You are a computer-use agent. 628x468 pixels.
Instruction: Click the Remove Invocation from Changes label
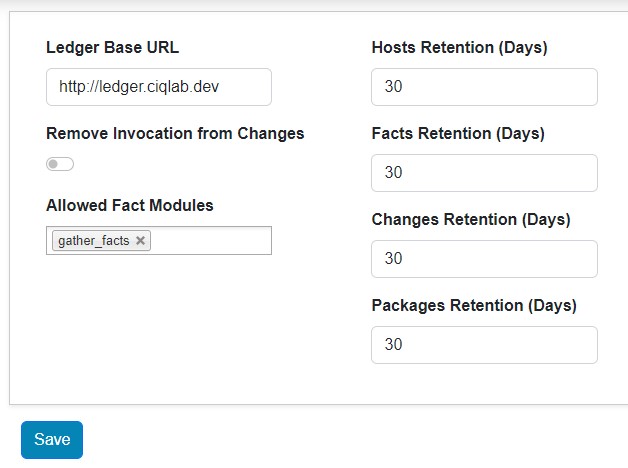[x=175, y=133]
